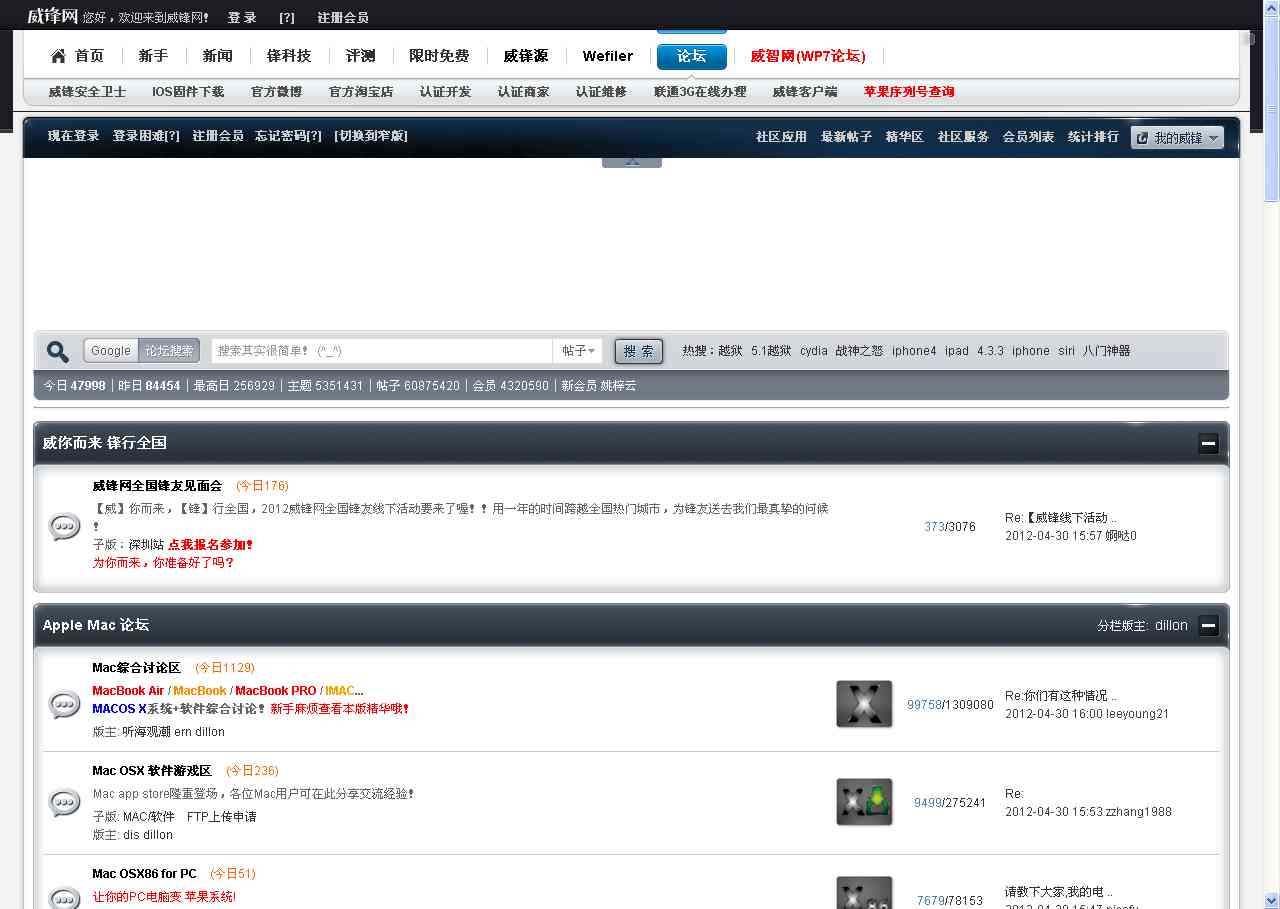Click the forum search text field
Image resolution: width=1280 pixels, height=909 pixels.
click(382, 351)
